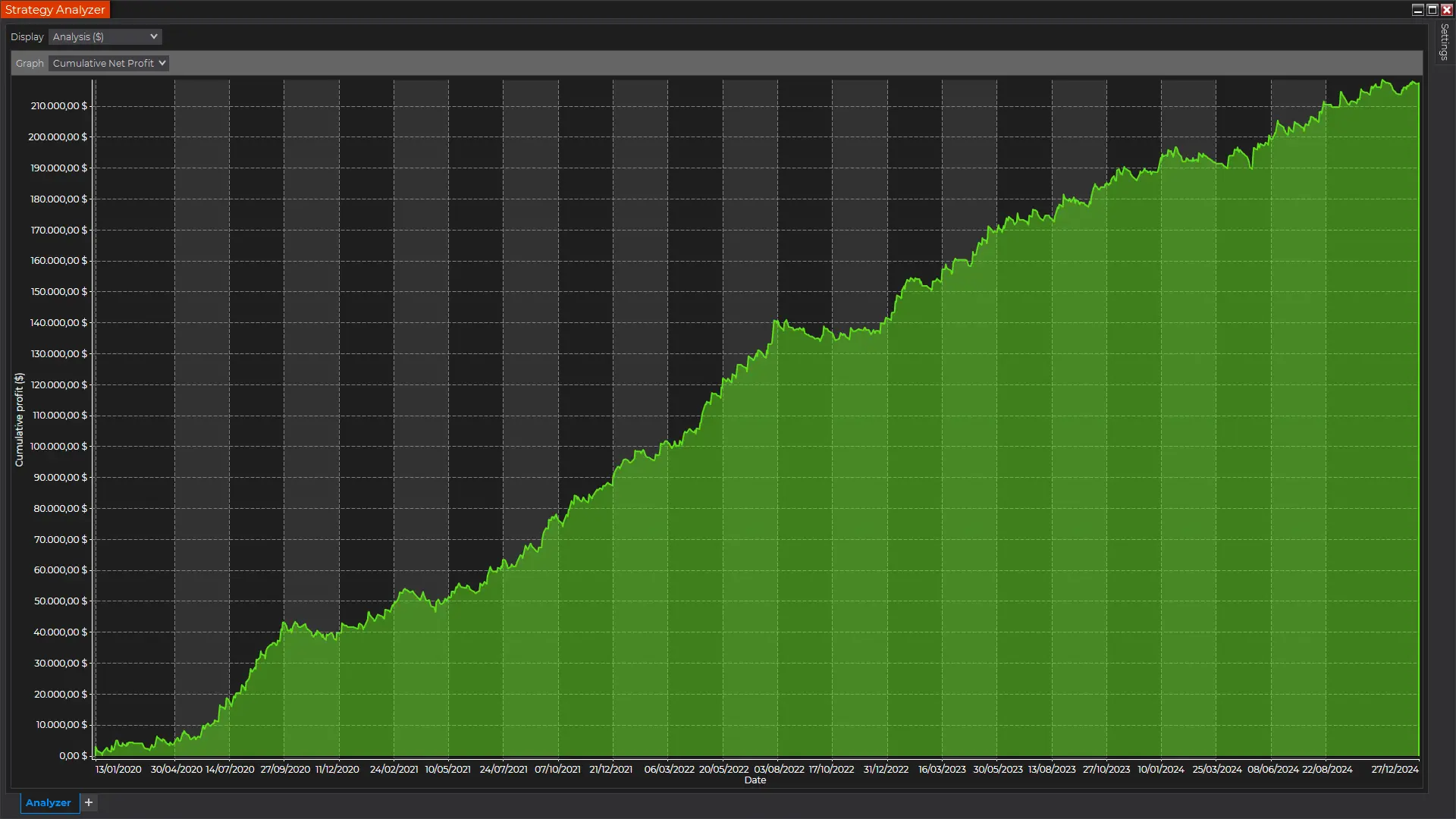
Task: Click the 27/09/2020 date label
Action: coord(285,769)
